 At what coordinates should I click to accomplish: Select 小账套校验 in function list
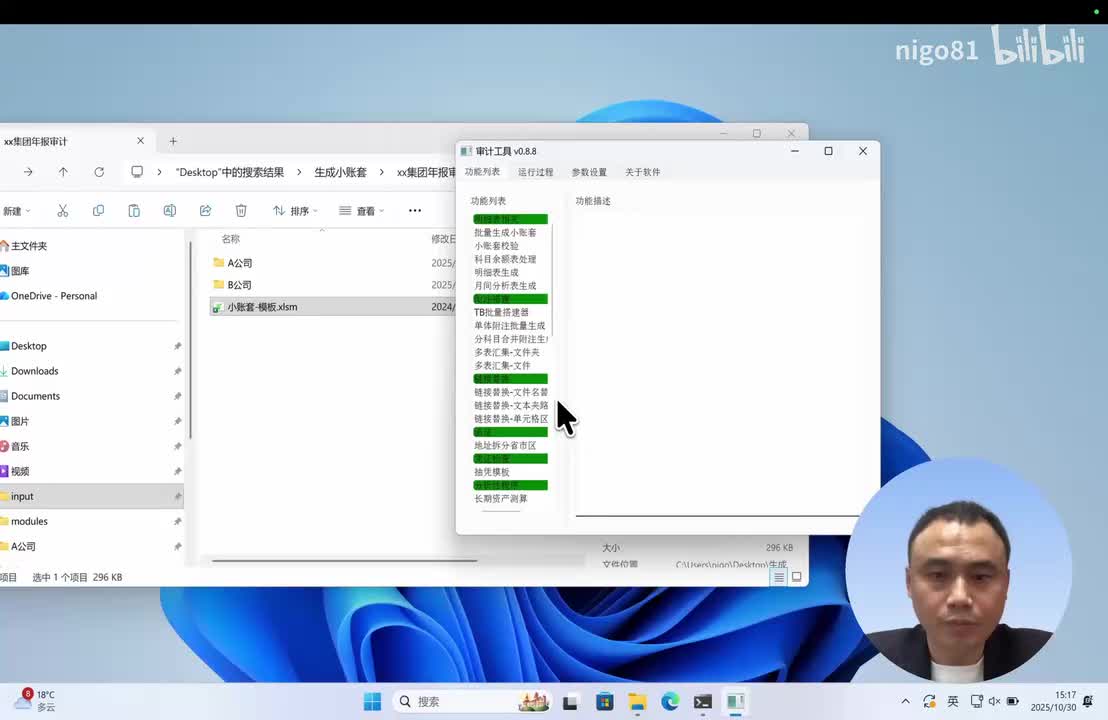click(x=496, y=246)
